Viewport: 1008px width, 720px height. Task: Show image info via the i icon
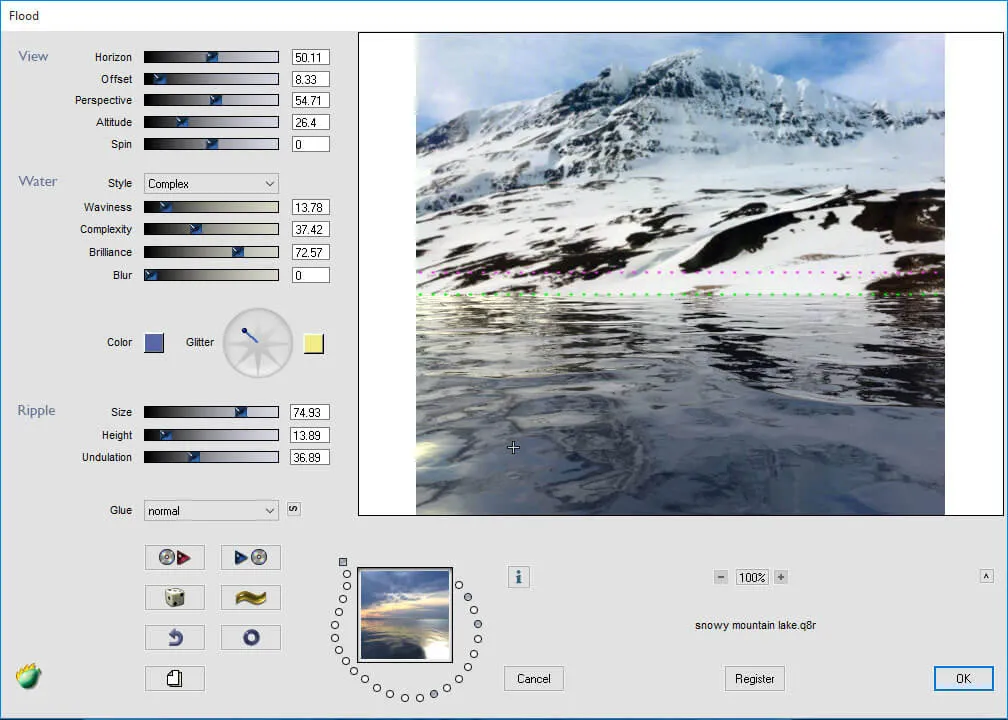(x=518, y=577)
